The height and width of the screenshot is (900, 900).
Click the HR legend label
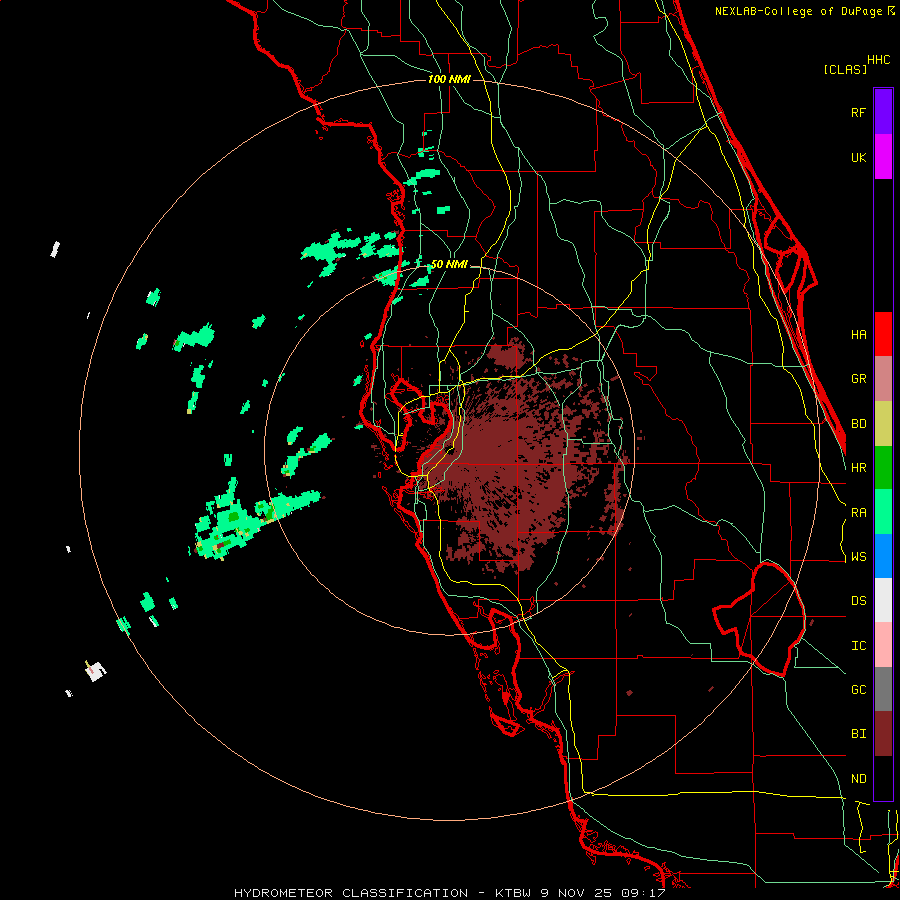point(858,468)
